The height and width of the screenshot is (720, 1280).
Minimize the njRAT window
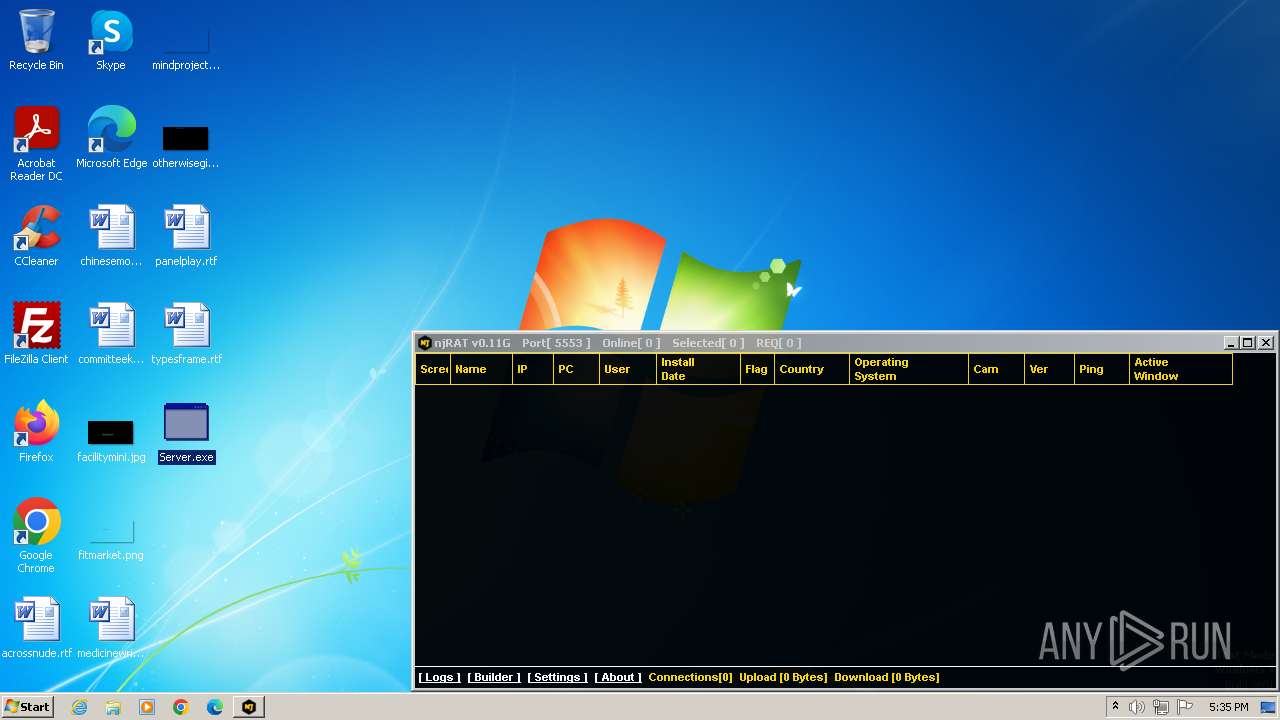pyautogui.click(x=1231, y=343)
